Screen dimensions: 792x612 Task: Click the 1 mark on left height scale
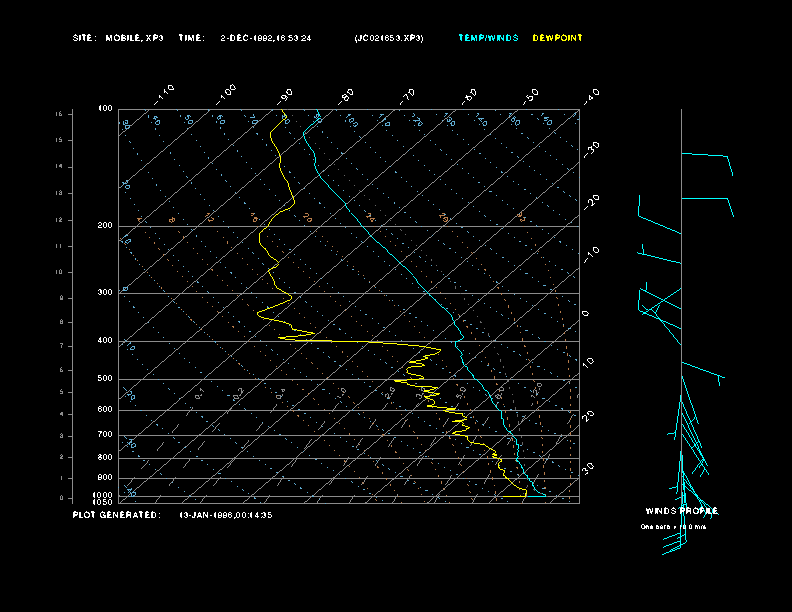coord(61,478)
